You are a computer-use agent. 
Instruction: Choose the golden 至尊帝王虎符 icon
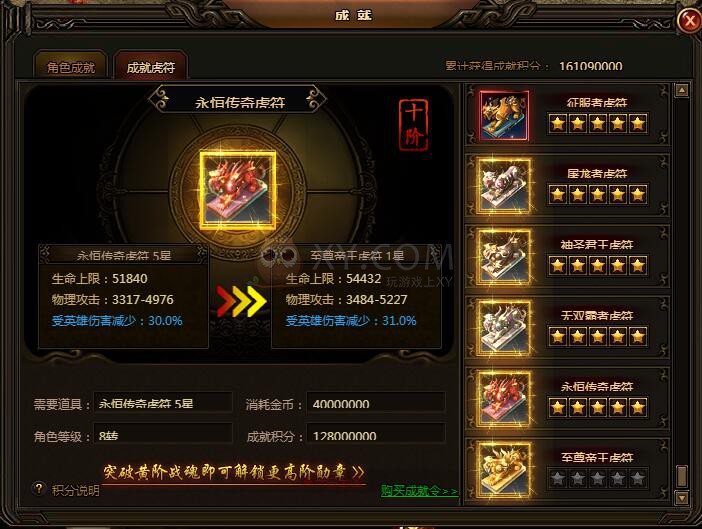tap(504, 469)
